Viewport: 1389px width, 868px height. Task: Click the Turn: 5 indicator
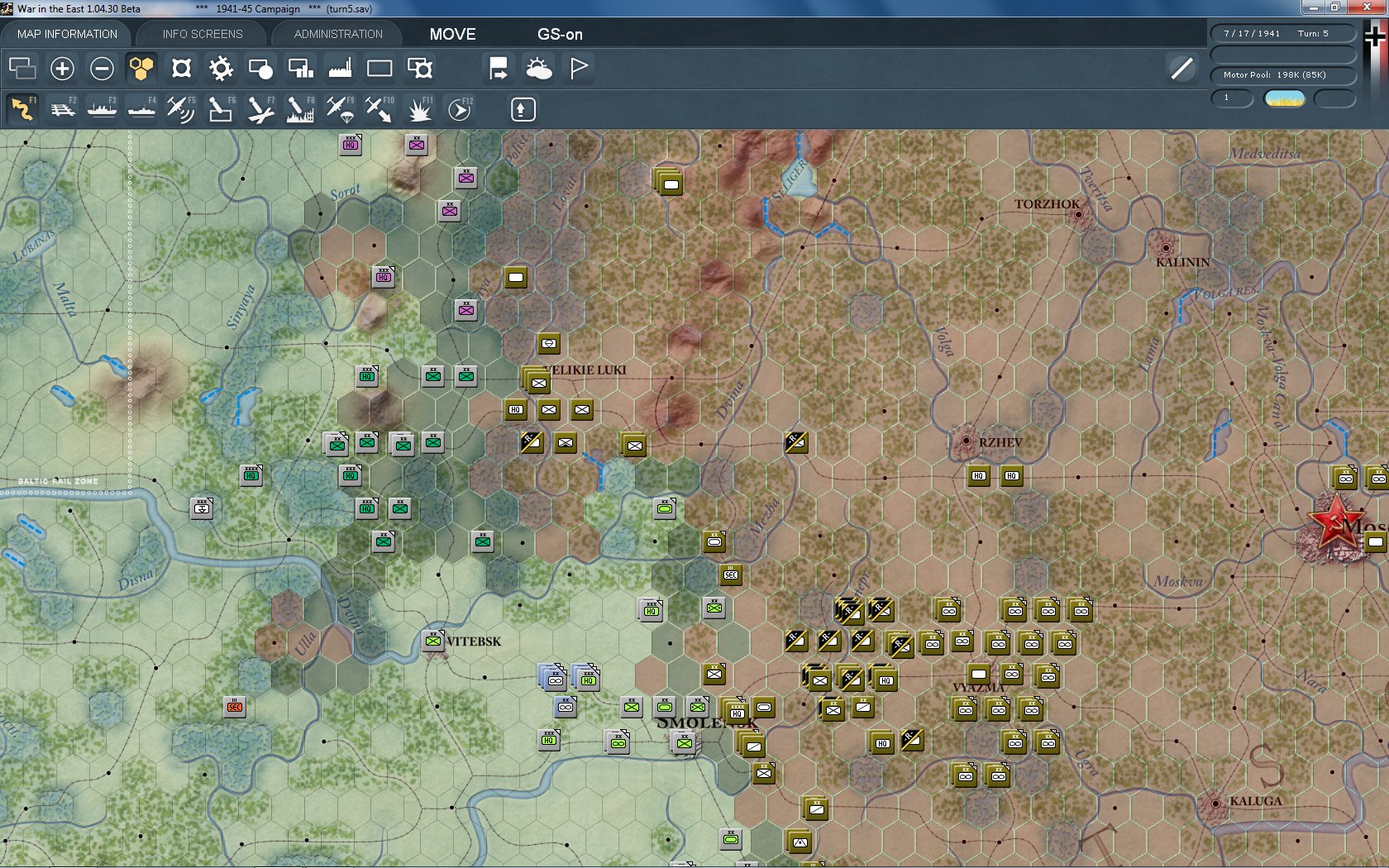(1313, 34)
